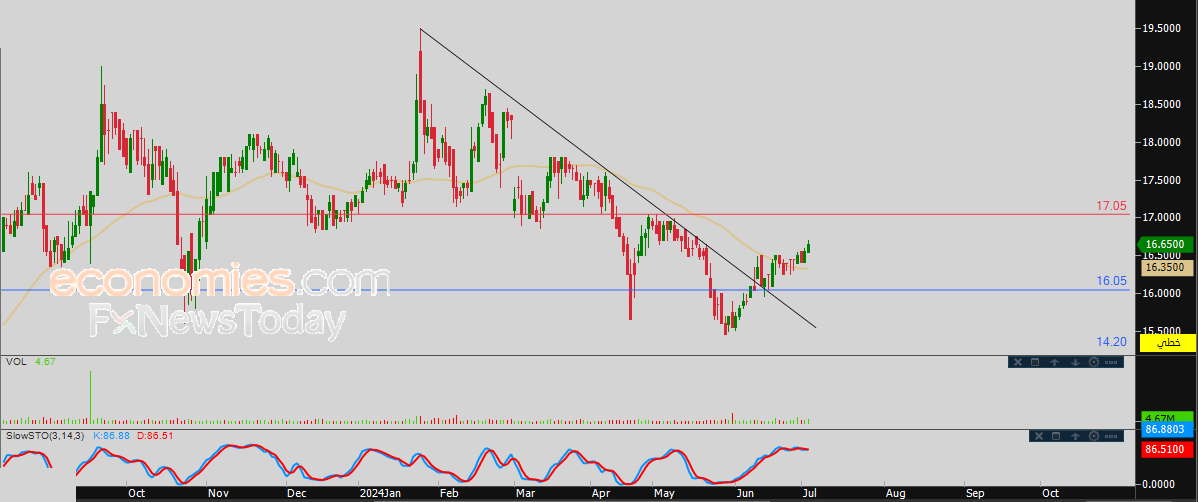The height and width of the screenshot is (502, 1198).
Task: Click the Mar date on time axis
Action: [526, 494]
